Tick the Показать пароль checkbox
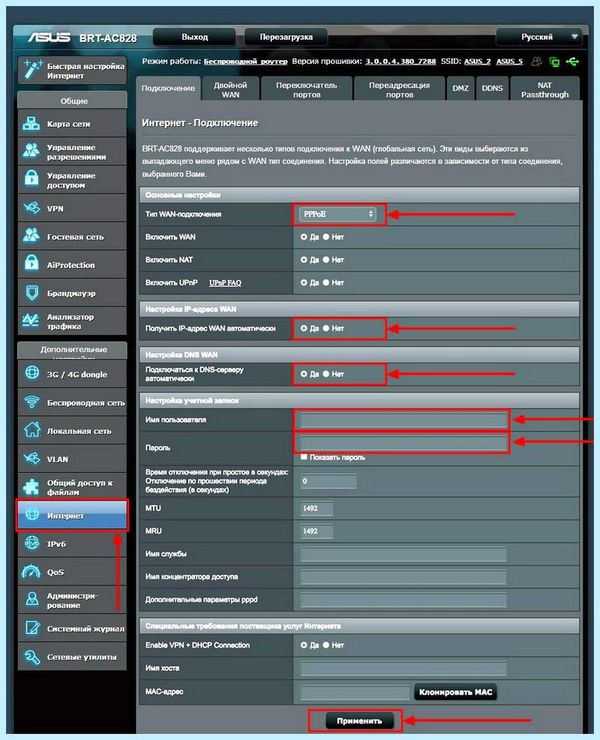 tap(304, 457)
